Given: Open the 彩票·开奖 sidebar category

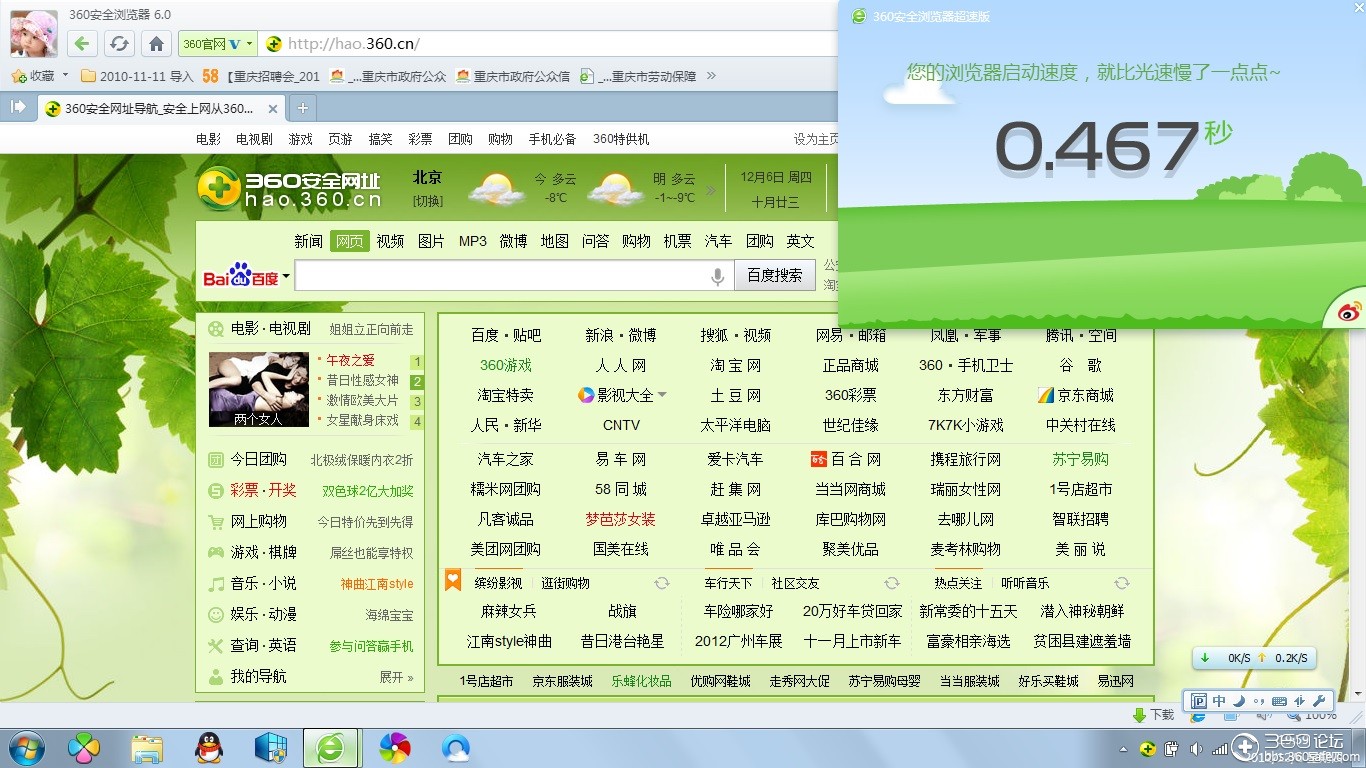Looking at the screenshot, I should [263, 490].
